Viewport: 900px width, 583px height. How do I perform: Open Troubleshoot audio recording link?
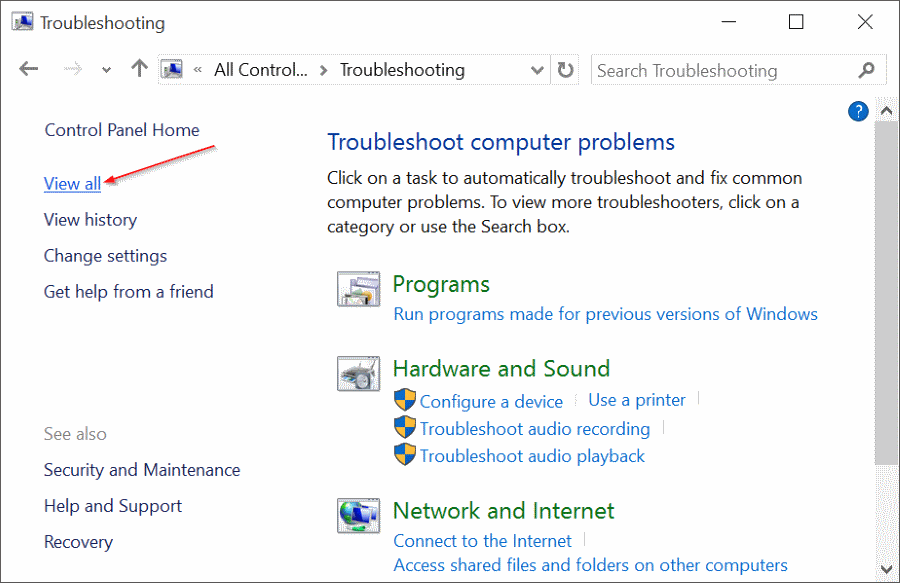tap(535, 429)
